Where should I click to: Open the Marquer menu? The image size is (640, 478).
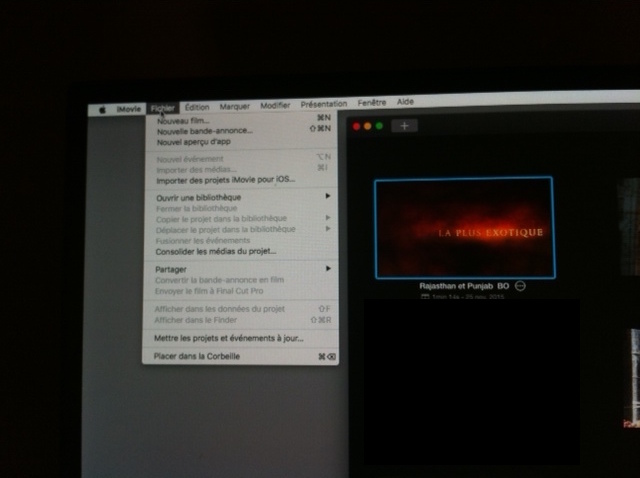(235, 106)
